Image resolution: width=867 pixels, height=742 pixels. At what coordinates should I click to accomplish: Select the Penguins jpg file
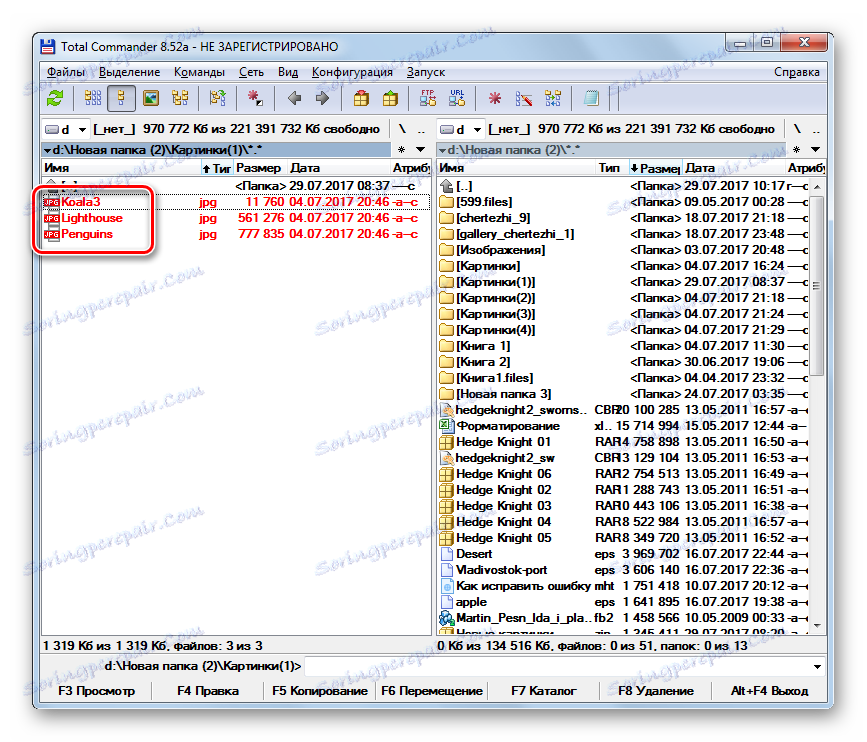[x=236, y=234]
